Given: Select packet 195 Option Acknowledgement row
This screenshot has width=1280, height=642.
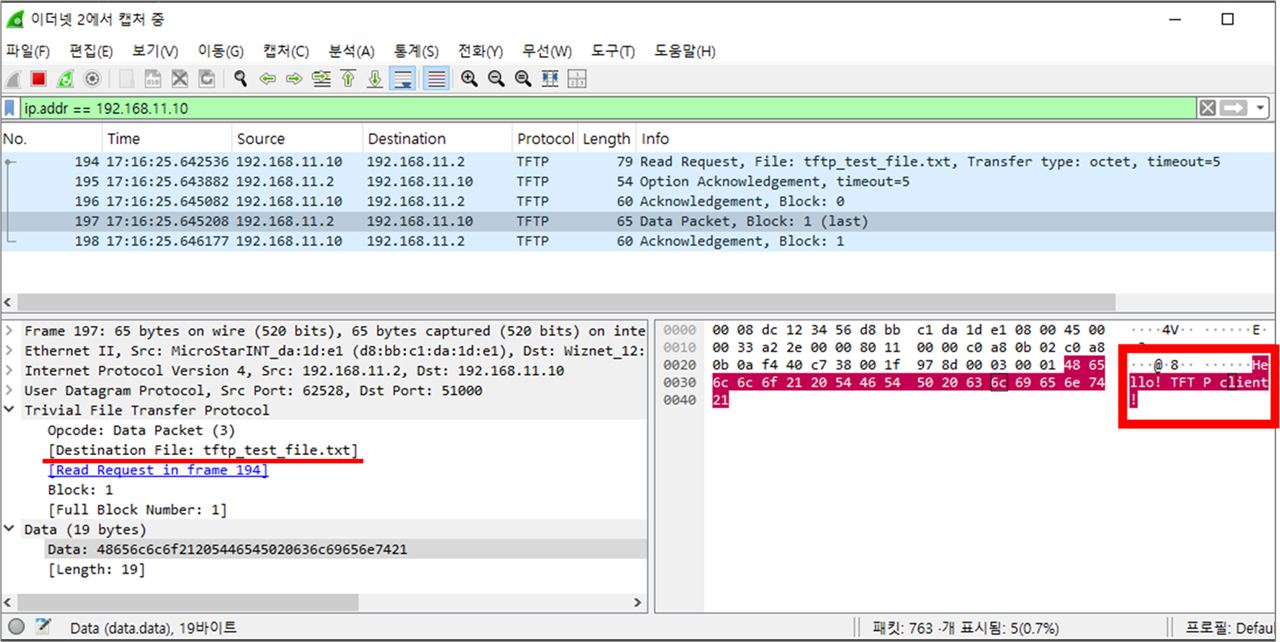Looking at the screenshot, I should 639,181.
